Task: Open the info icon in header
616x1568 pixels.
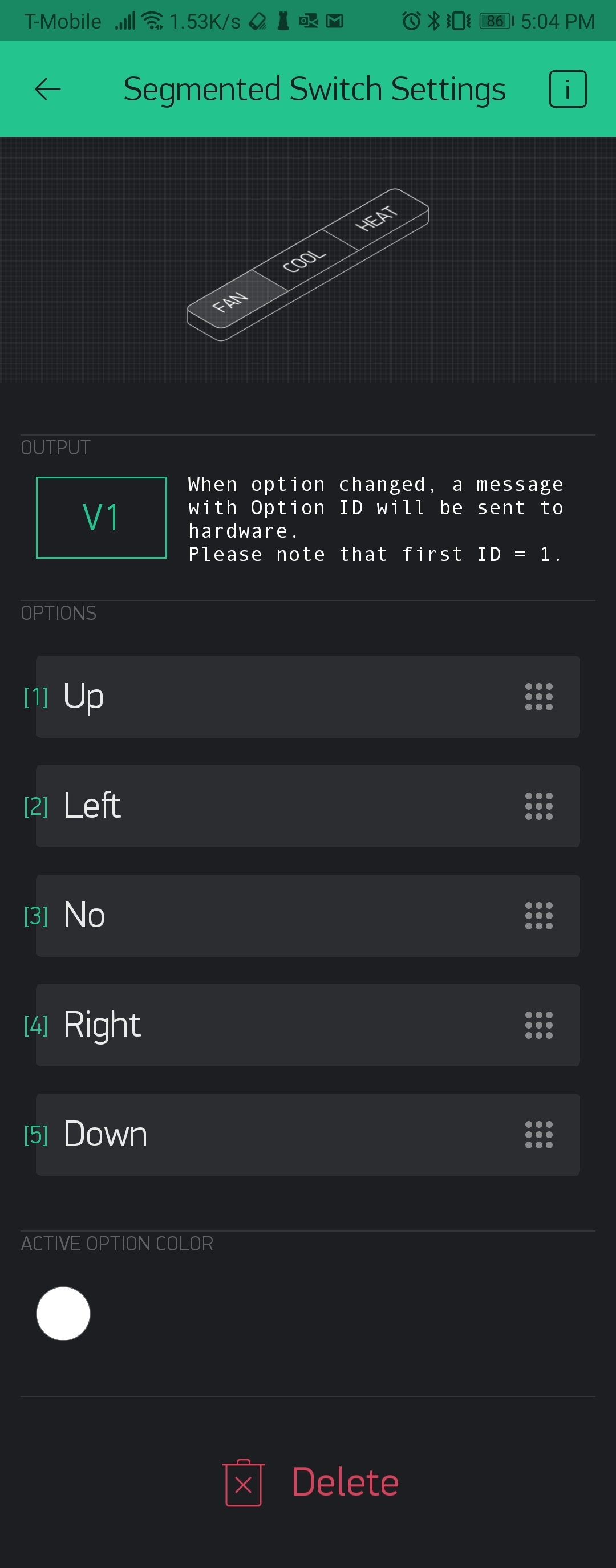Action: (568, 90)
